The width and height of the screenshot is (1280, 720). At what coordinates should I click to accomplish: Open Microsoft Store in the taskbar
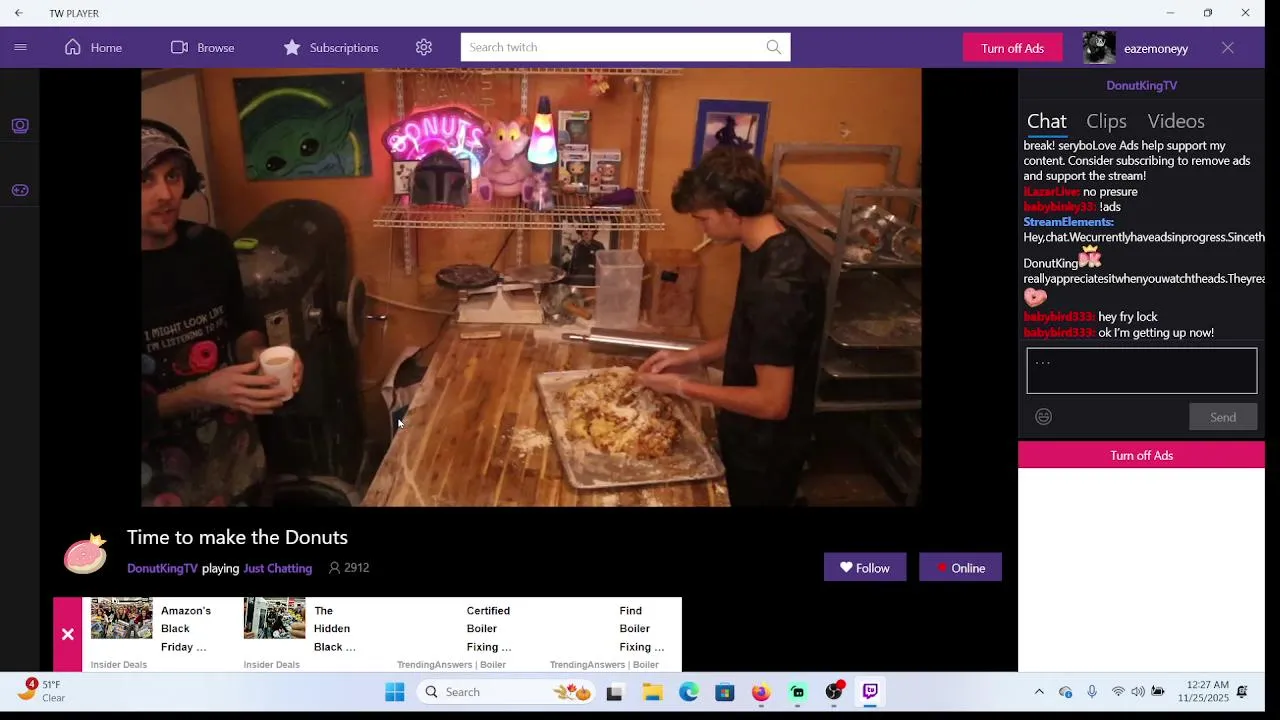(x=725, y=692)
